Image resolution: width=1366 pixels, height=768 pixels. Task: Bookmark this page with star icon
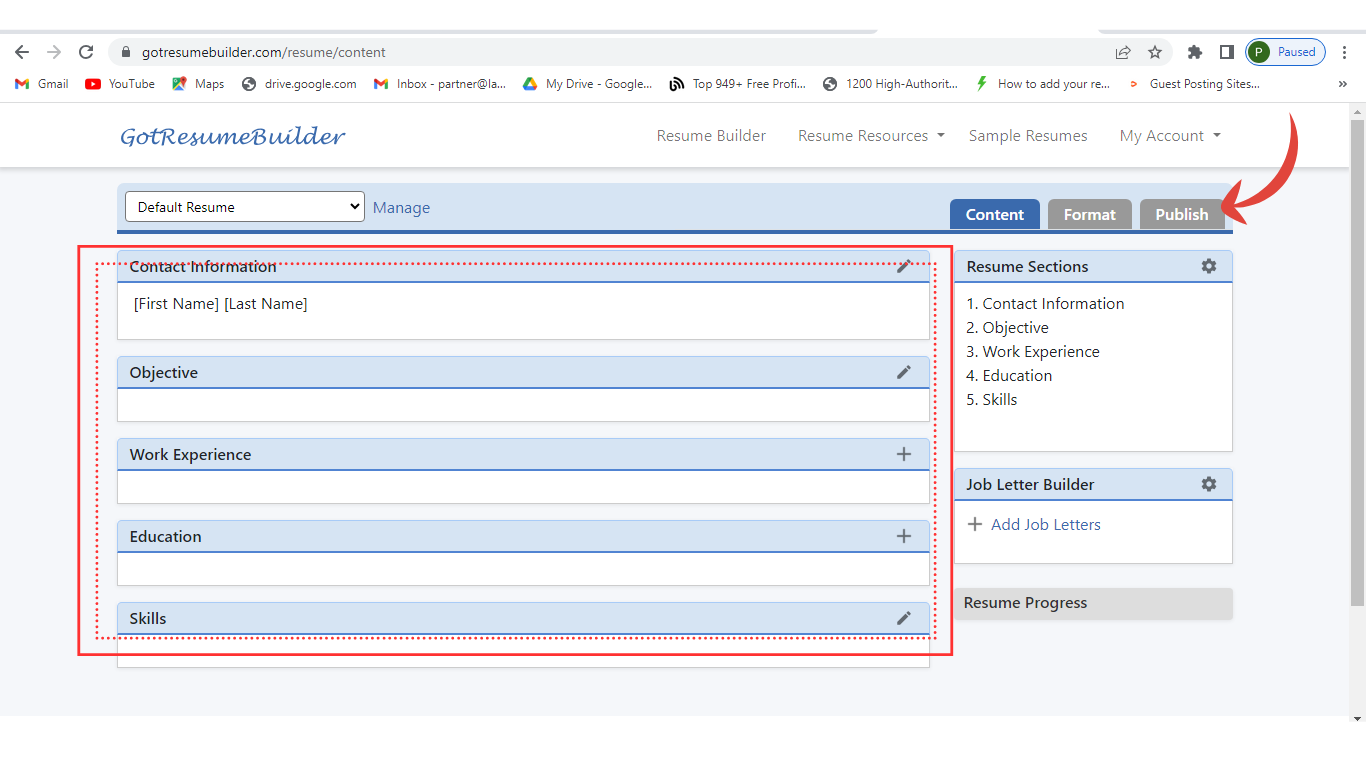[1155, 52]
